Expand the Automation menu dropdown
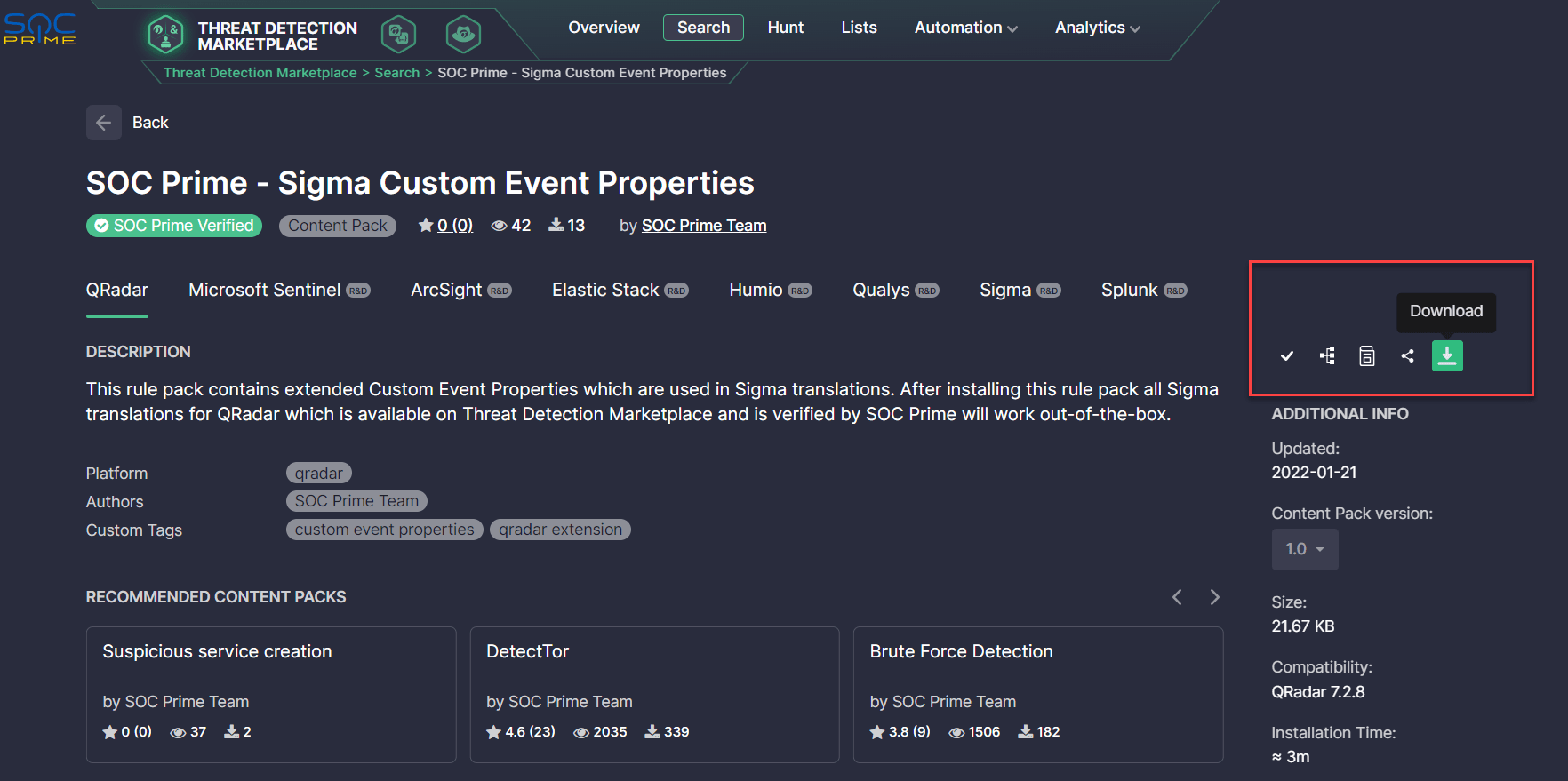The height and width of the screenshot is (781, 1568). (x=965, y=28)
